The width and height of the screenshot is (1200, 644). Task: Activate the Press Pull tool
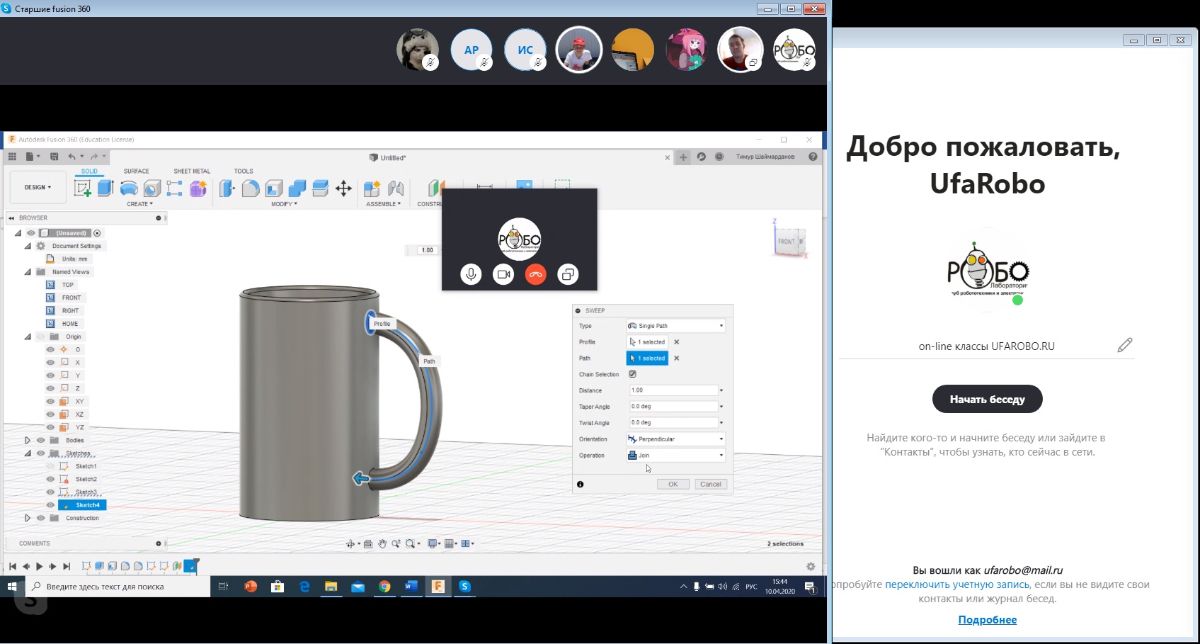229,188
